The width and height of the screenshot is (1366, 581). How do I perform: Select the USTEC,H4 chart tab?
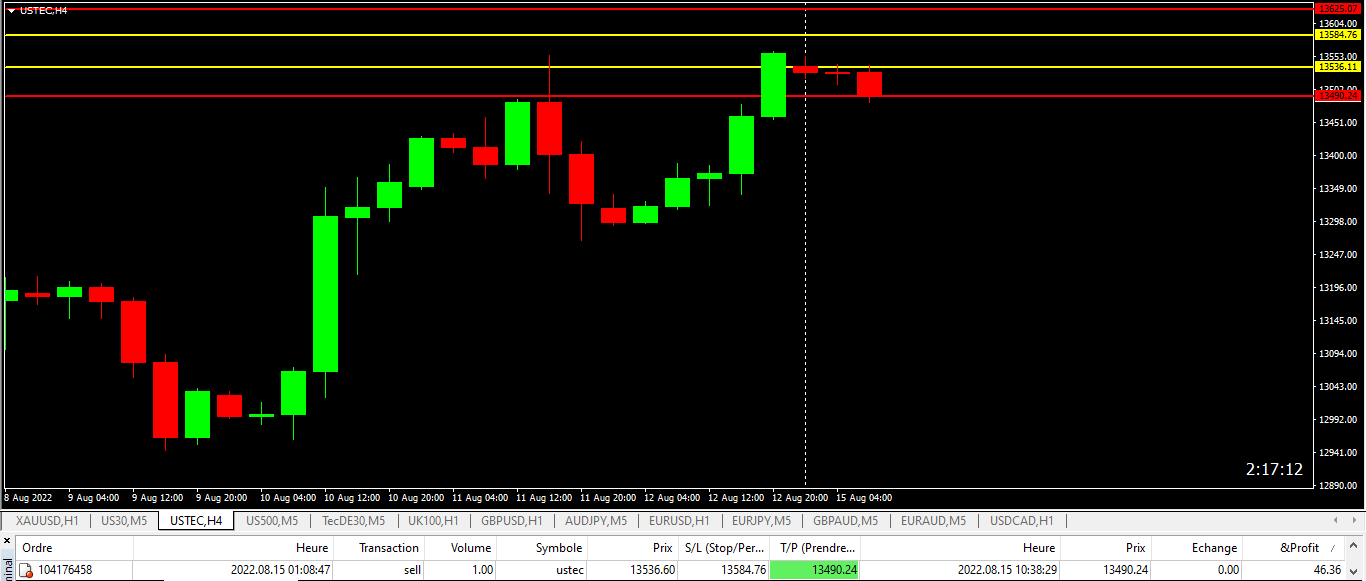[196, 521]
